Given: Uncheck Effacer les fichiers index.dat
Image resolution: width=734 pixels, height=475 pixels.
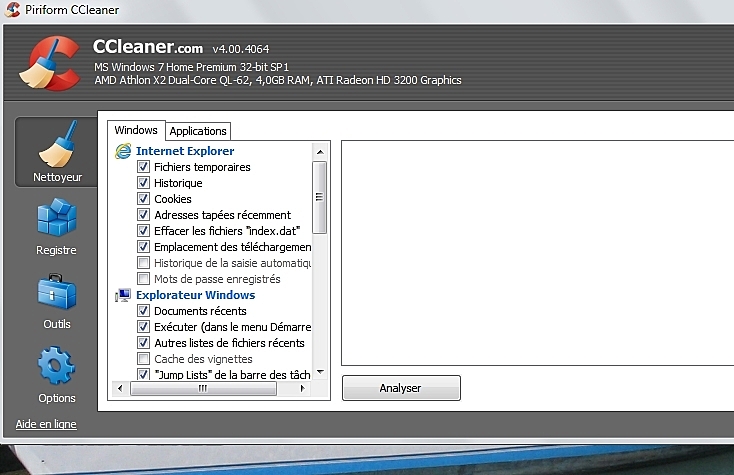Looking at the screenshot, I should point(144,231).
